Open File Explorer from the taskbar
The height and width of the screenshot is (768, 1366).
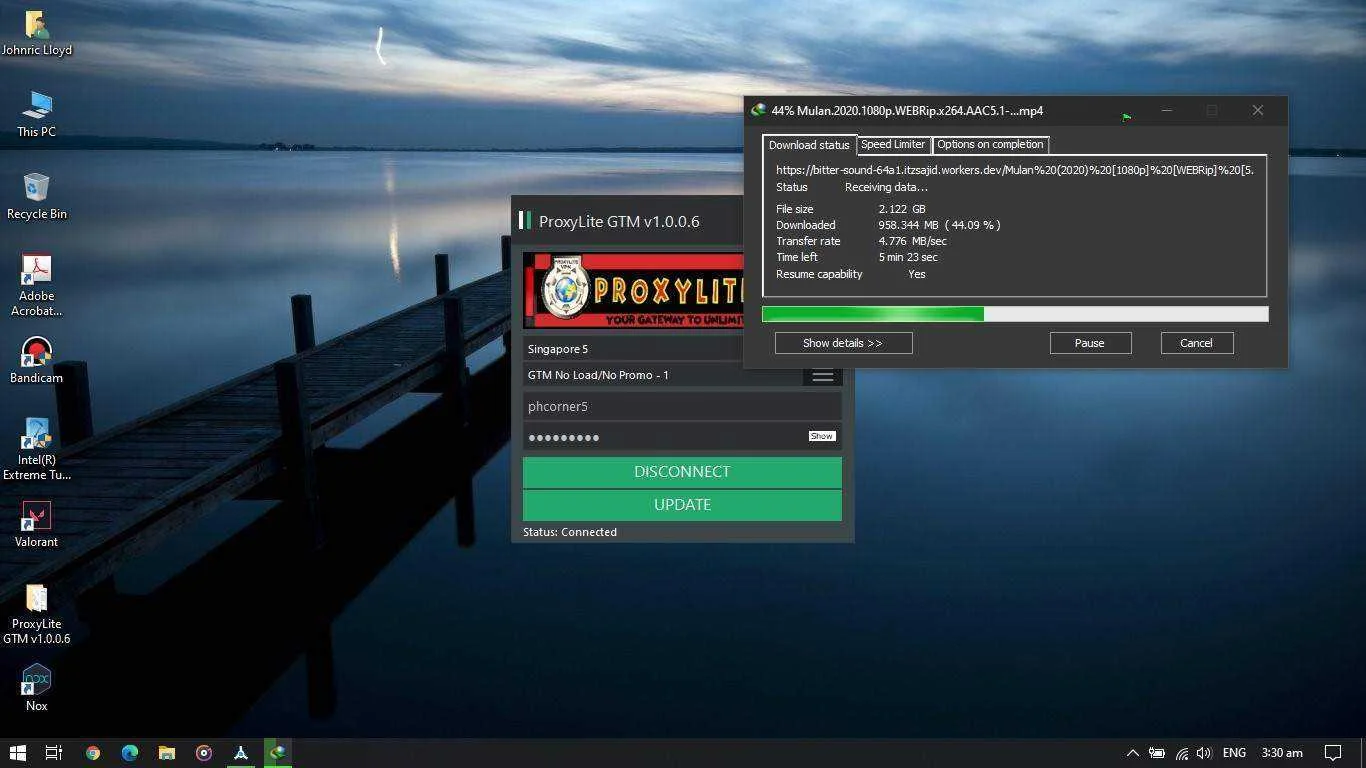tap(167, 753)
